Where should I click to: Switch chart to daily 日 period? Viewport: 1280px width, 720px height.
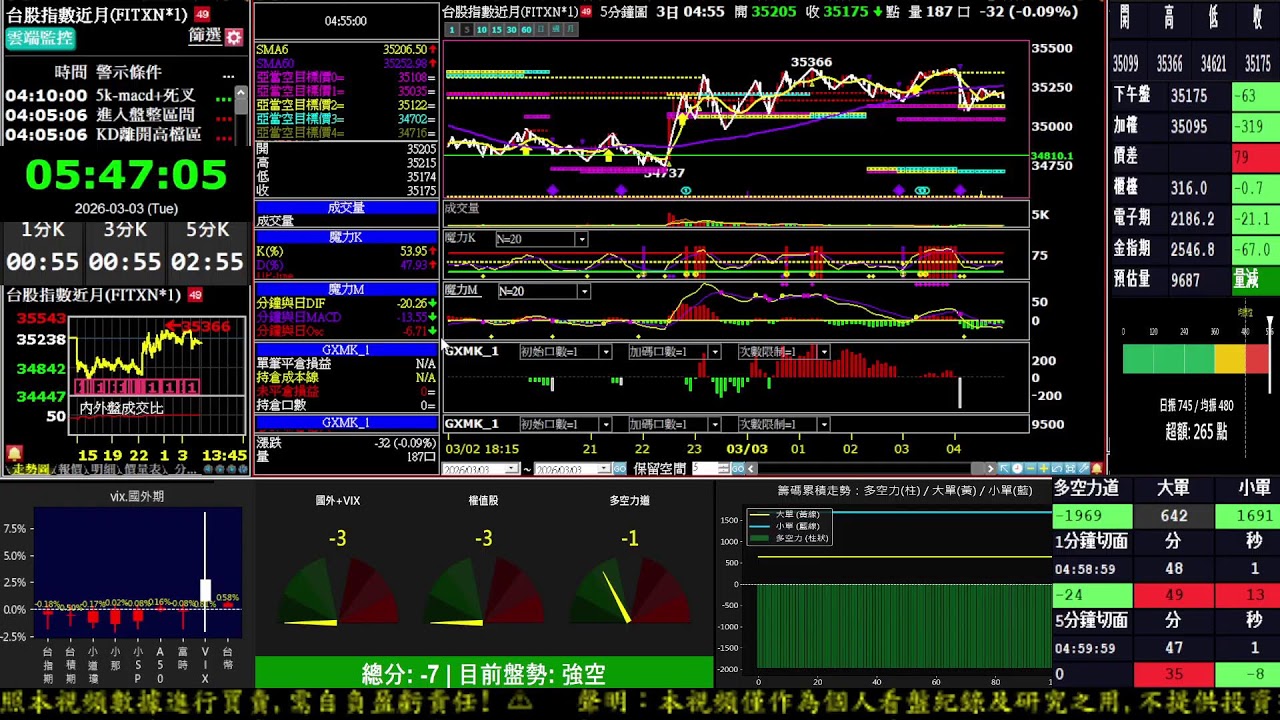point(541,30)
